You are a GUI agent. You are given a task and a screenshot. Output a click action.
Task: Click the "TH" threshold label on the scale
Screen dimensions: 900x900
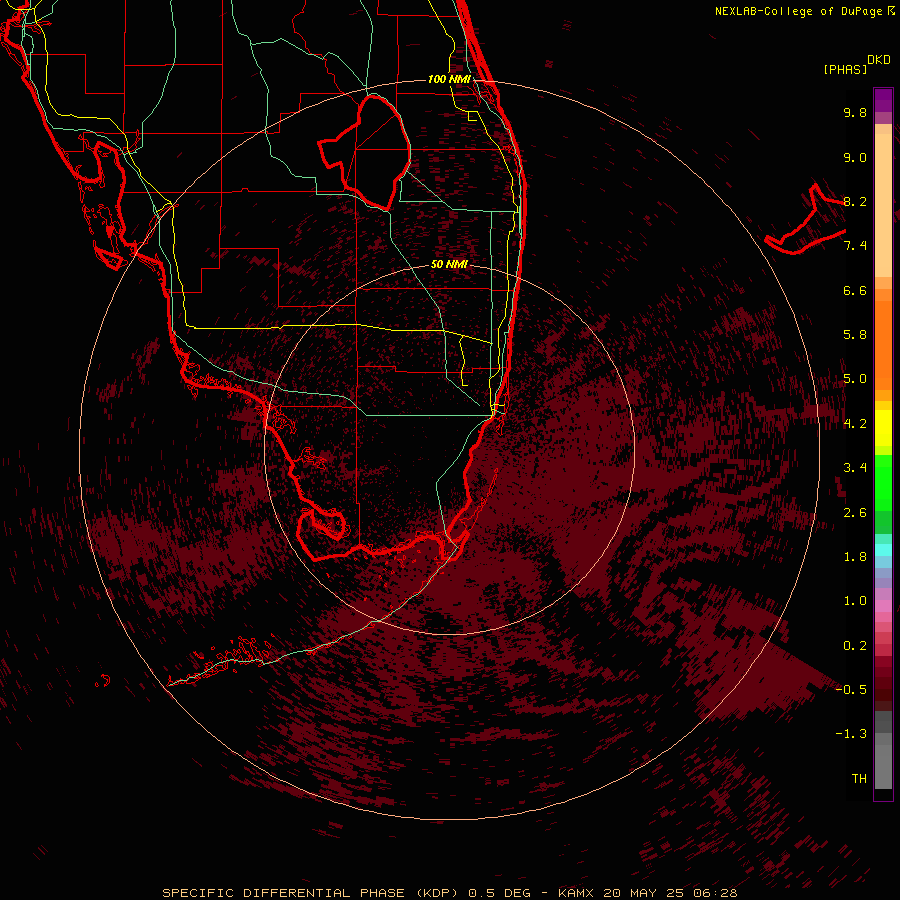pos(859,779)
